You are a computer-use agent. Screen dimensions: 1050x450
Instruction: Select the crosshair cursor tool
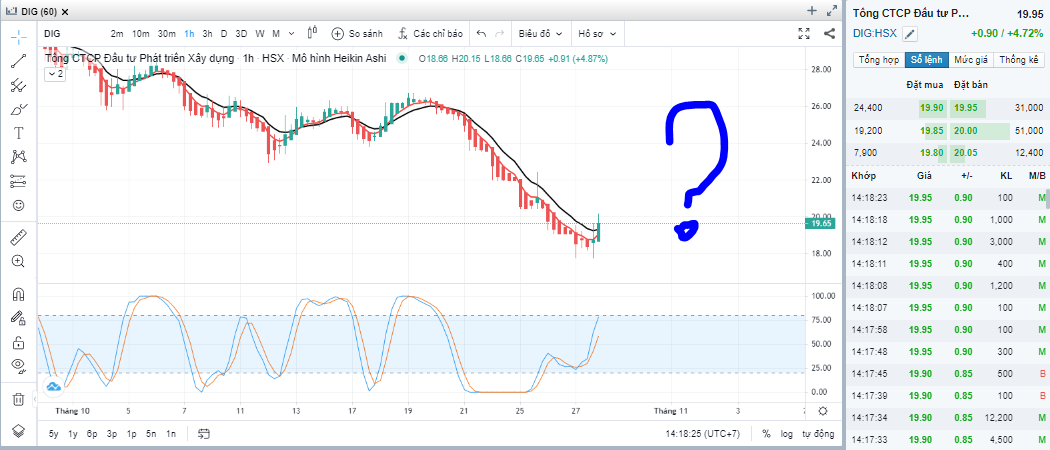(x=19, y=36)
